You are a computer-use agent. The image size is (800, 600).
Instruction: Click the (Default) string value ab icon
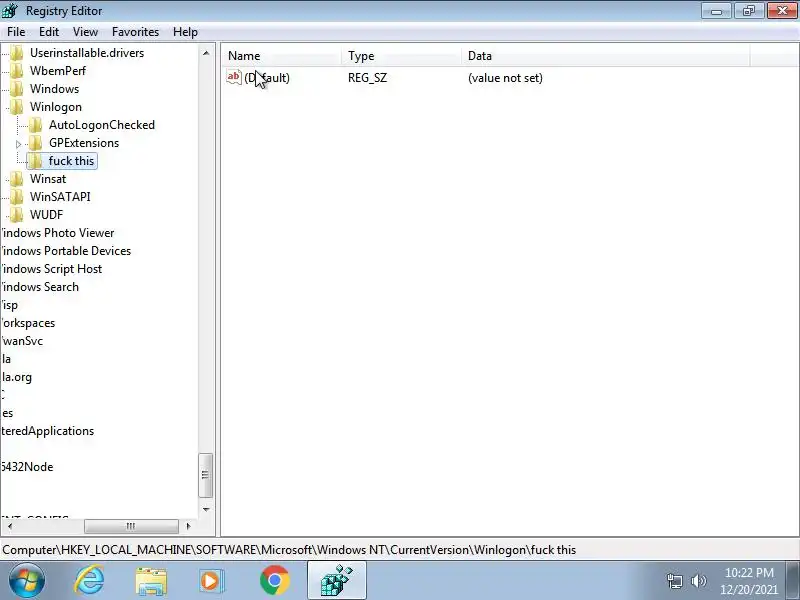tap(234, 78)
